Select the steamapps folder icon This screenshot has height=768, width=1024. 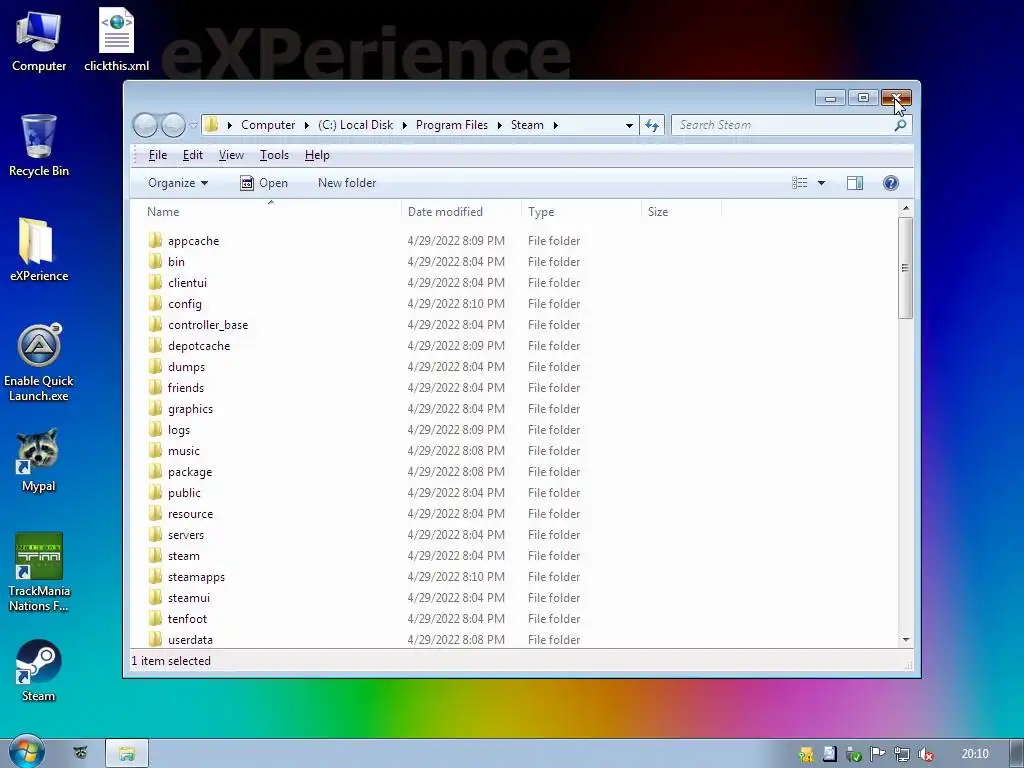coord(155,577)
